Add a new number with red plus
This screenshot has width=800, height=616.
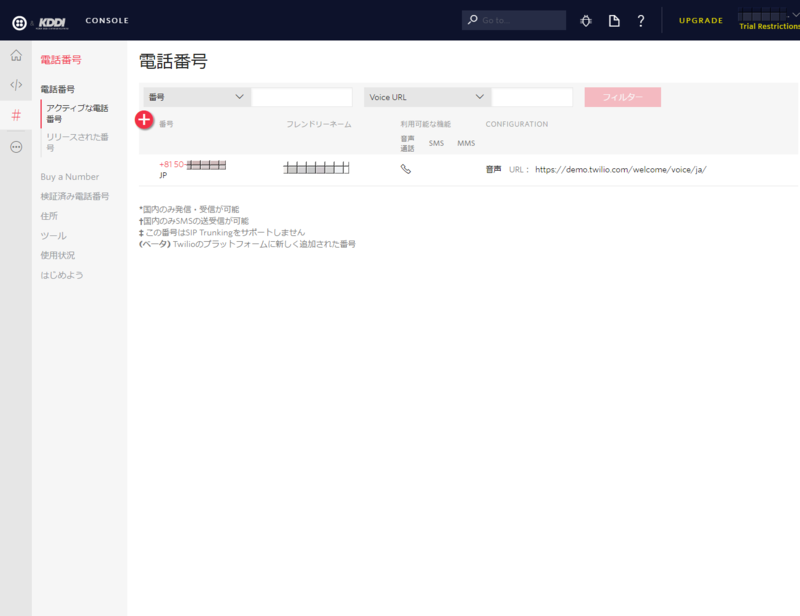[x=144, y=120]
